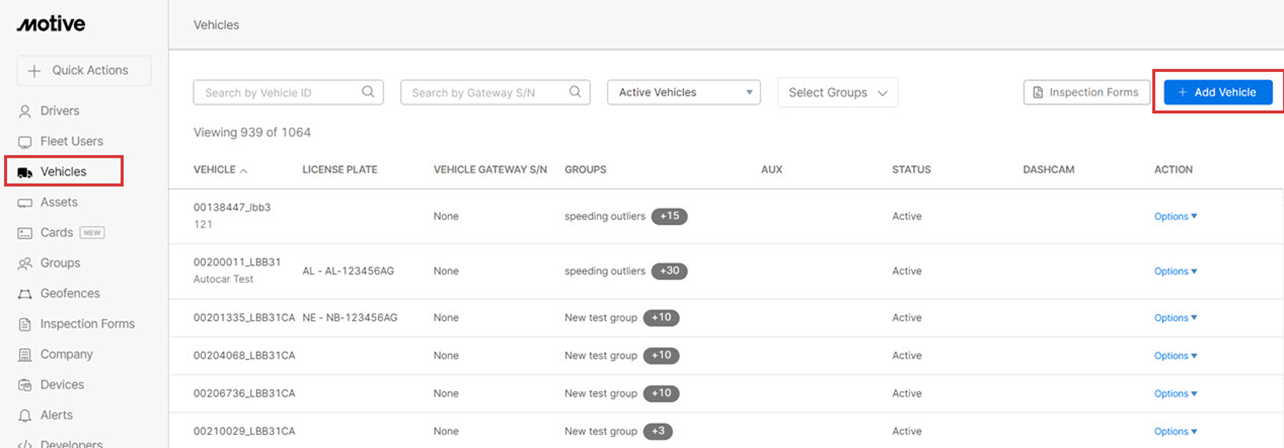Click the Vehicles page title

coord(216,24)
